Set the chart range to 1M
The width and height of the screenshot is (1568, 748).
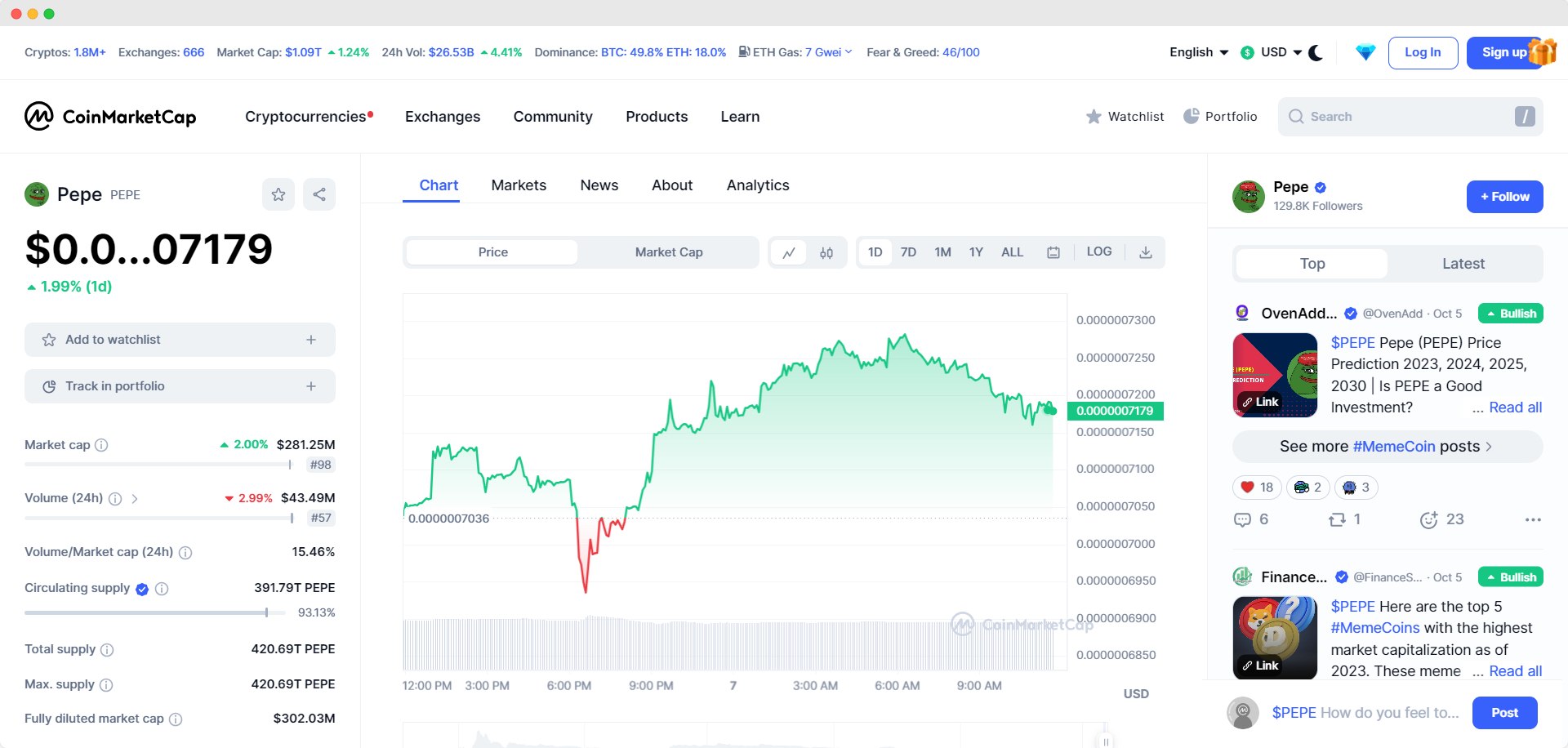942,252
